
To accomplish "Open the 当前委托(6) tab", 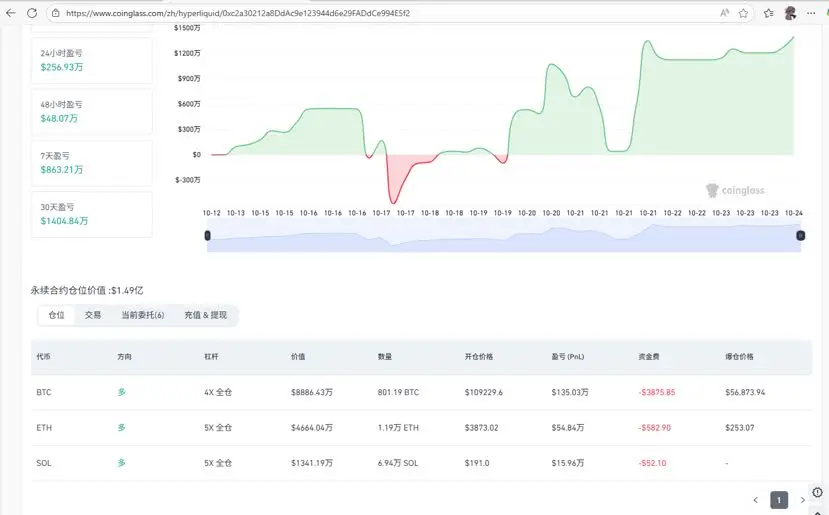I will (x=143, y=315).
